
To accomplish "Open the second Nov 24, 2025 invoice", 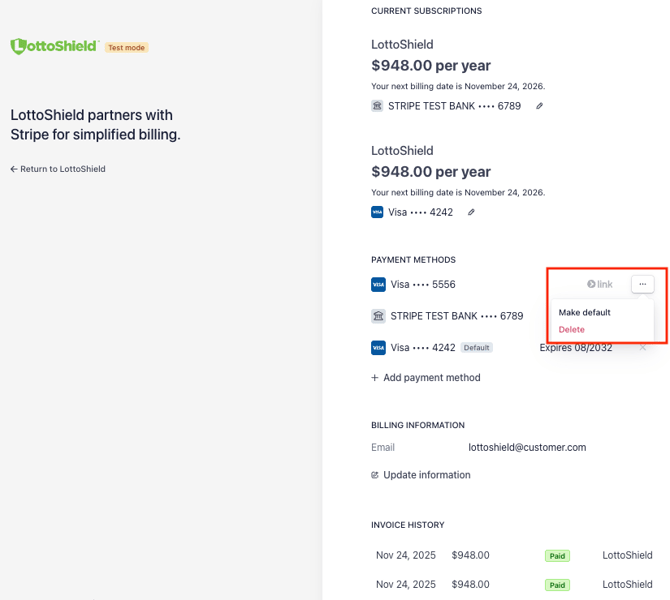I will [405, 584].
